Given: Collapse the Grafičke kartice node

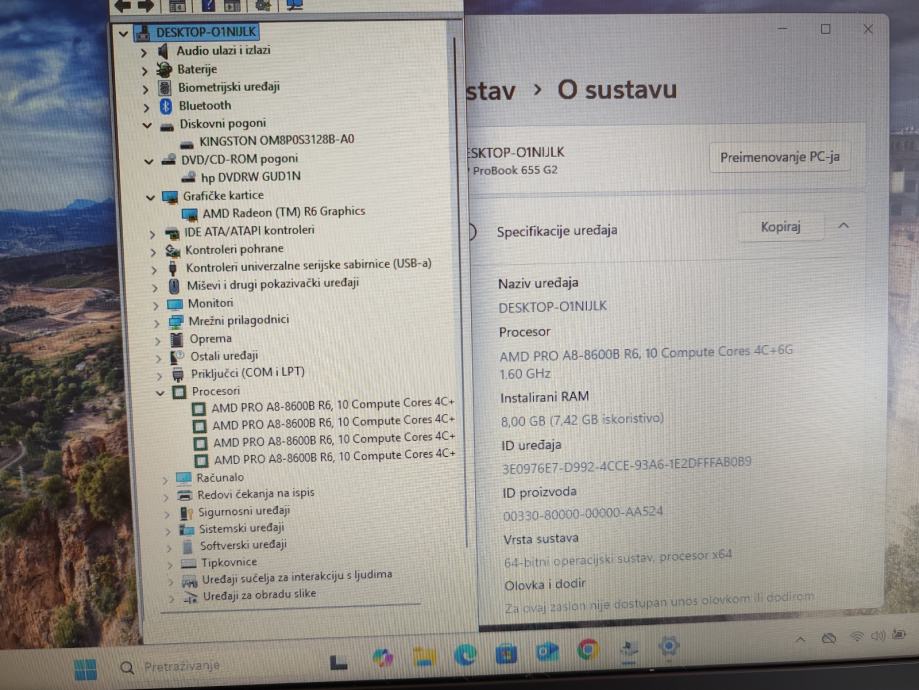Looking at the screenshot, I should (x=151, y=198).
